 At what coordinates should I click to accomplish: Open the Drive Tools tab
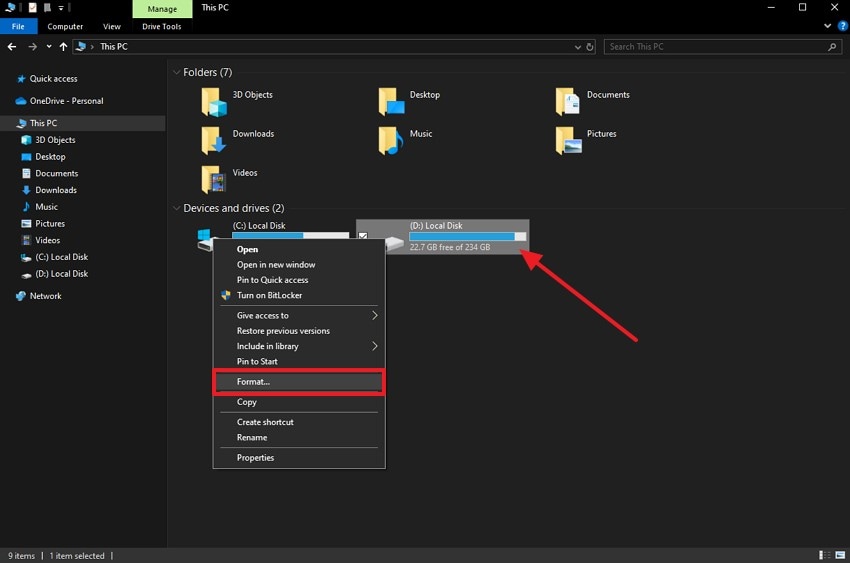pos(162,27)
